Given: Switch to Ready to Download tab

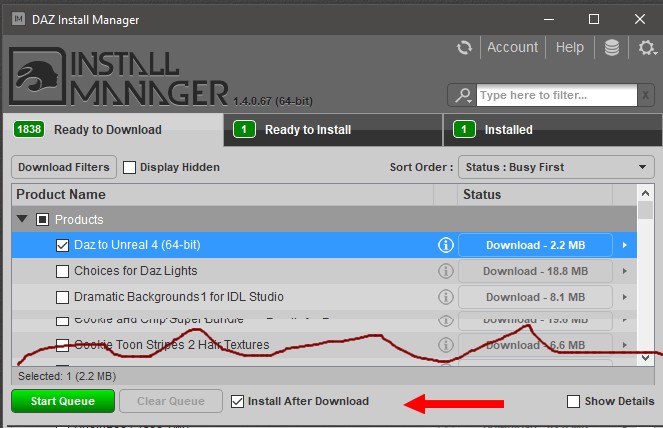Looking at the screenshot, I should pyautogui.click(x=113, y=130).
